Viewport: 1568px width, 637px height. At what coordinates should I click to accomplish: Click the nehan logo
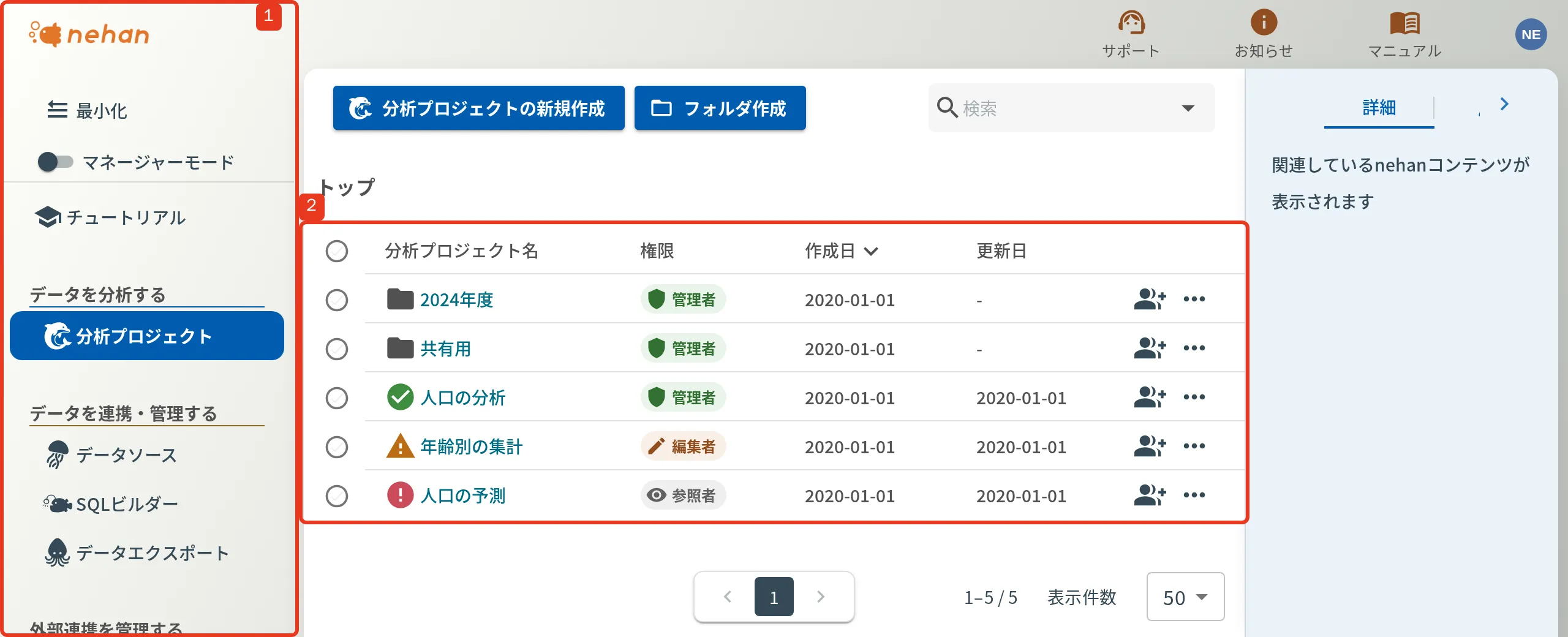tap(89, 34)
